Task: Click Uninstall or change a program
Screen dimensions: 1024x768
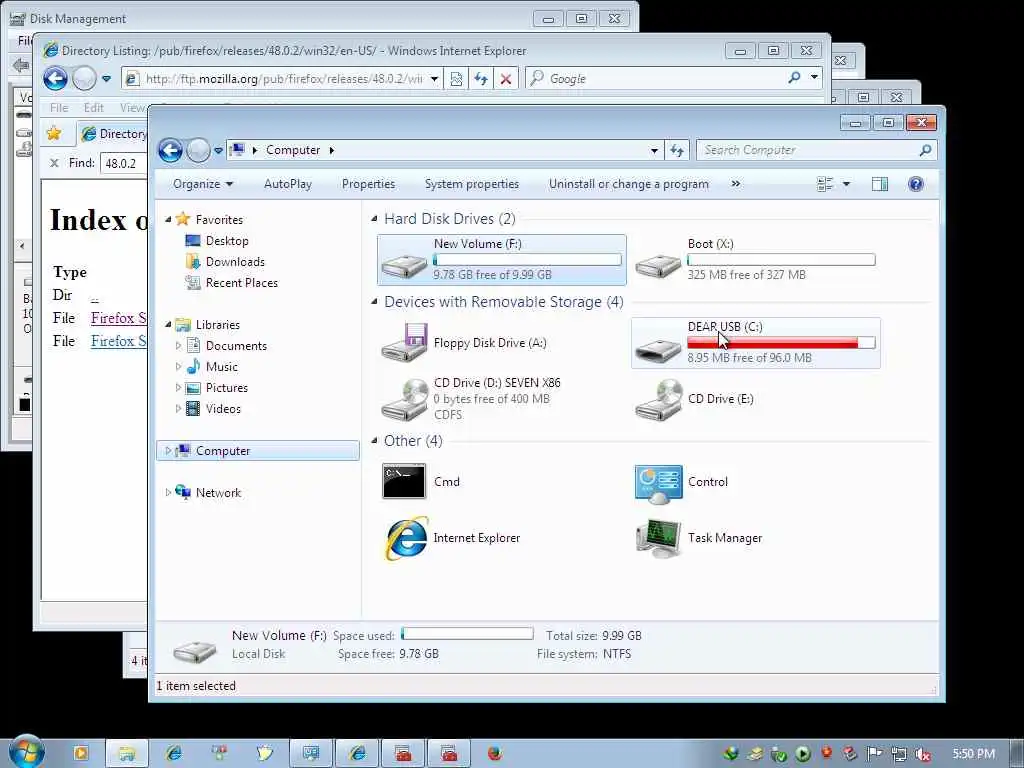Action: point(629,184)
